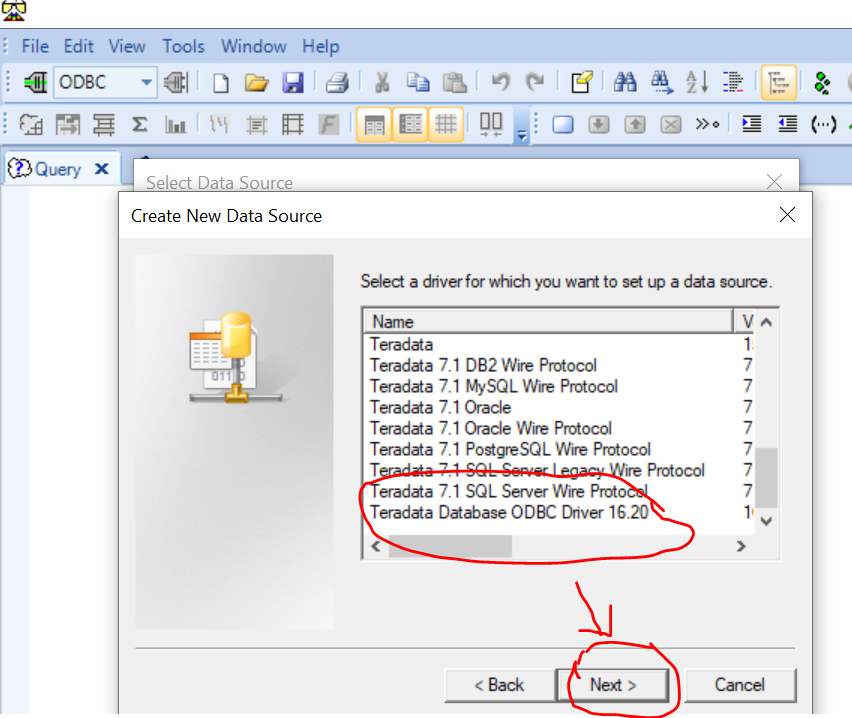Click the Sort A-Z toolbar icon
The image size is (852, 718).
click(696, 82)
